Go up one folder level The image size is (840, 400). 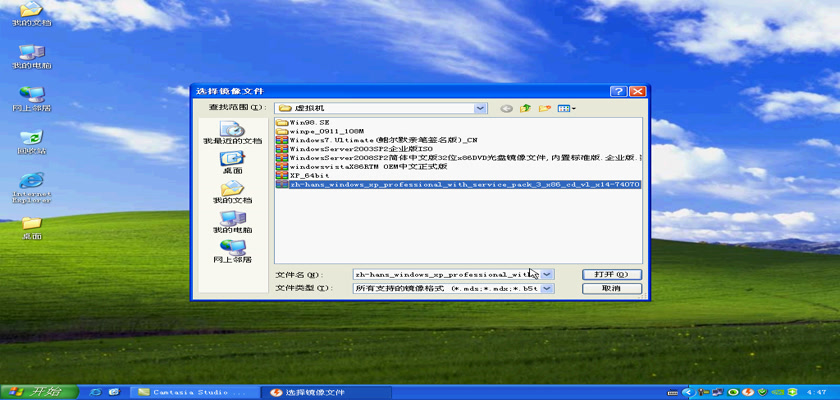[526, 107]
